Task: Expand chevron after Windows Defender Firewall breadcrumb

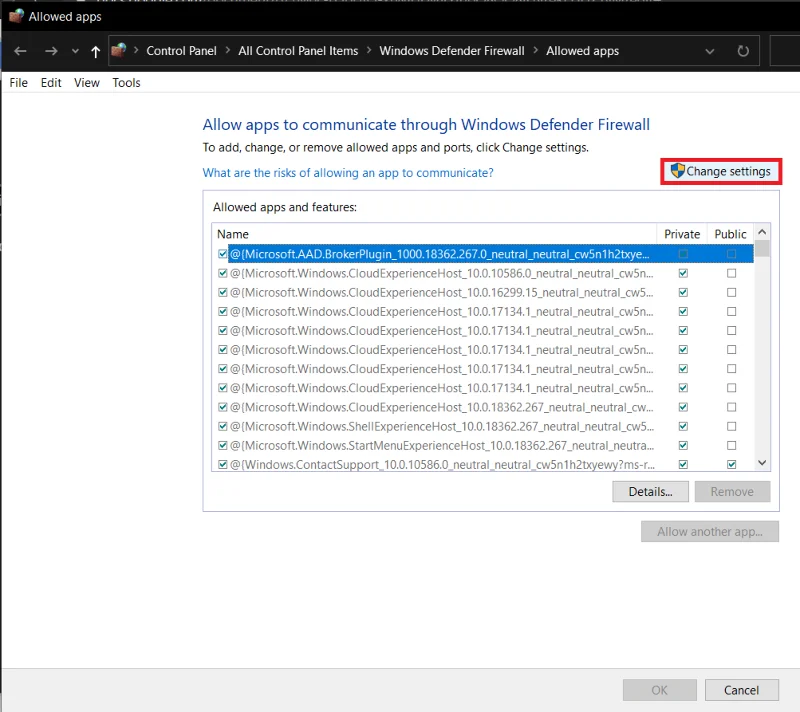Action: tap(535, 50)
